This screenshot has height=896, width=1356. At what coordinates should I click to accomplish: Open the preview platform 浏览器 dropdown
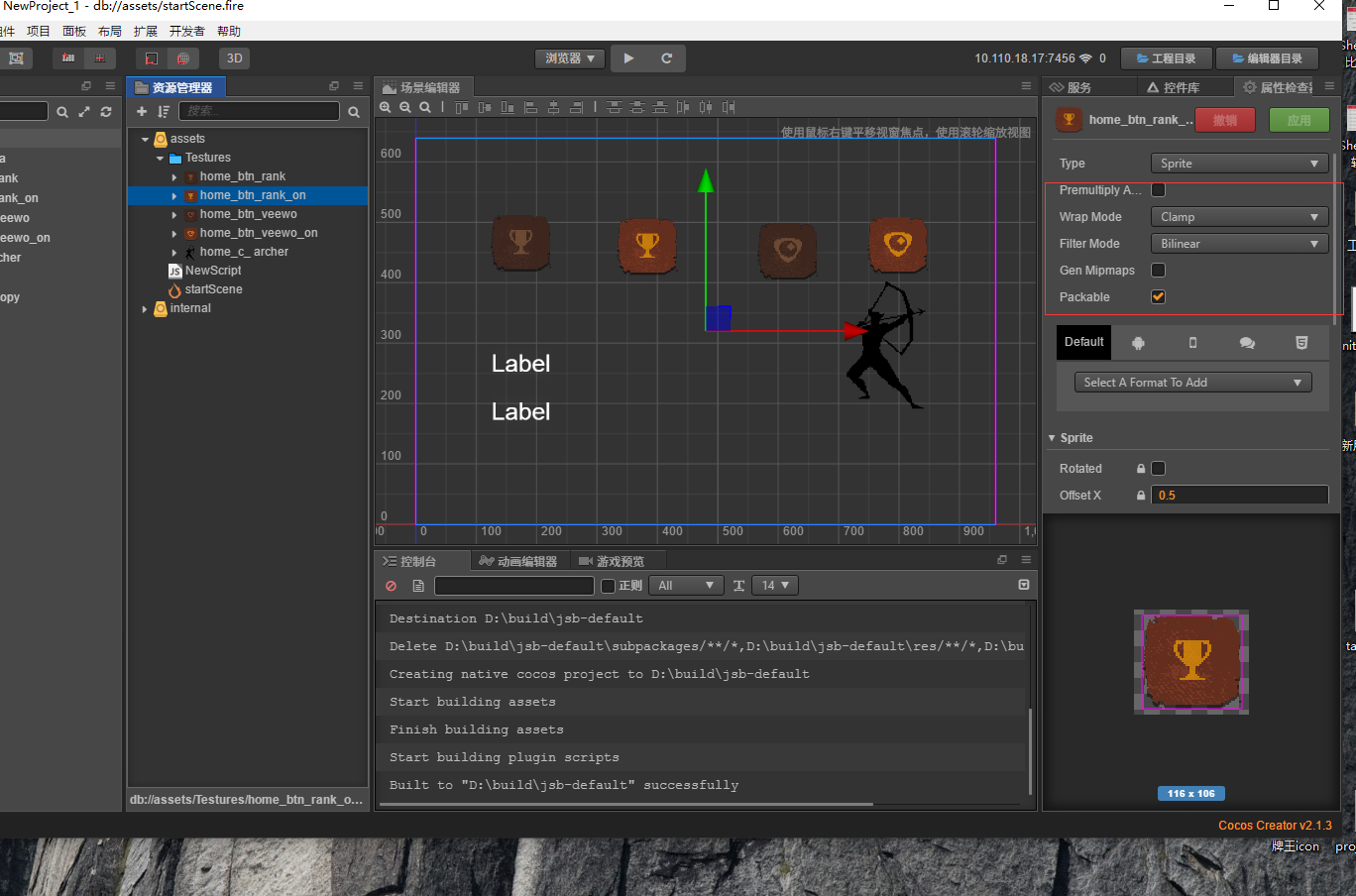tap(570, 58)
